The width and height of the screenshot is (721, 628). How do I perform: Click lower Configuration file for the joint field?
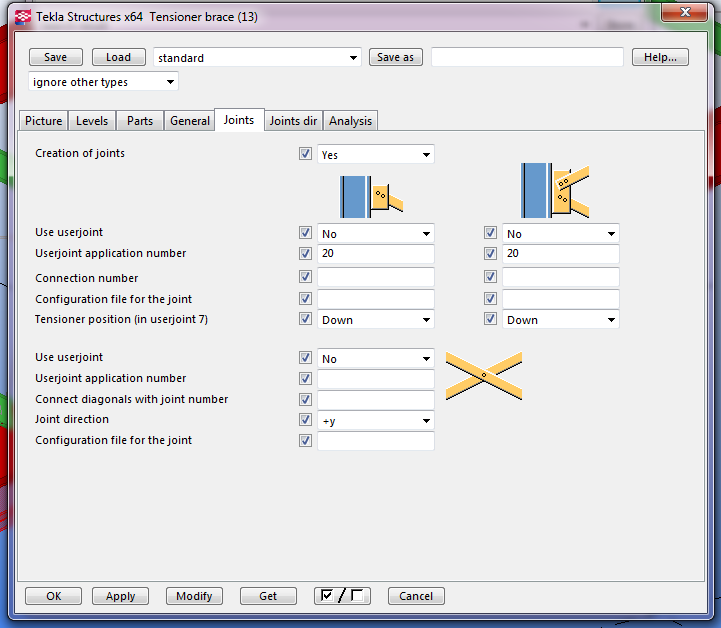pos(376,441)
